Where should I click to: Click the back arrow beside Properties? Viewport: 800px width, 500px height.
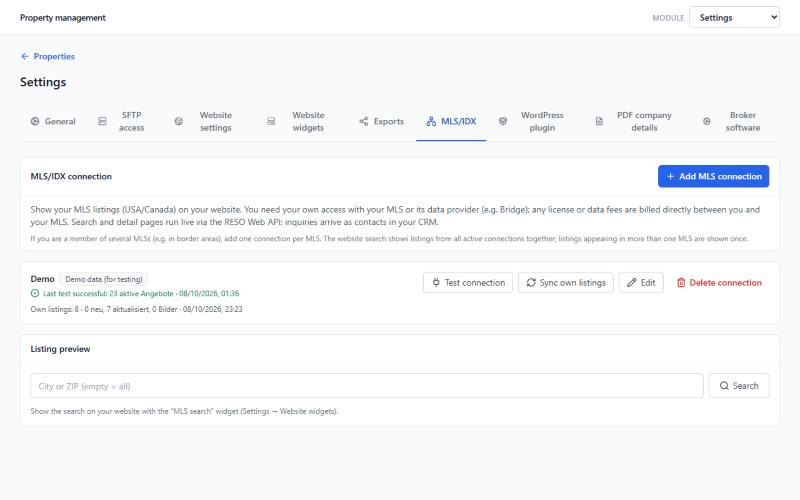(24, 56)
